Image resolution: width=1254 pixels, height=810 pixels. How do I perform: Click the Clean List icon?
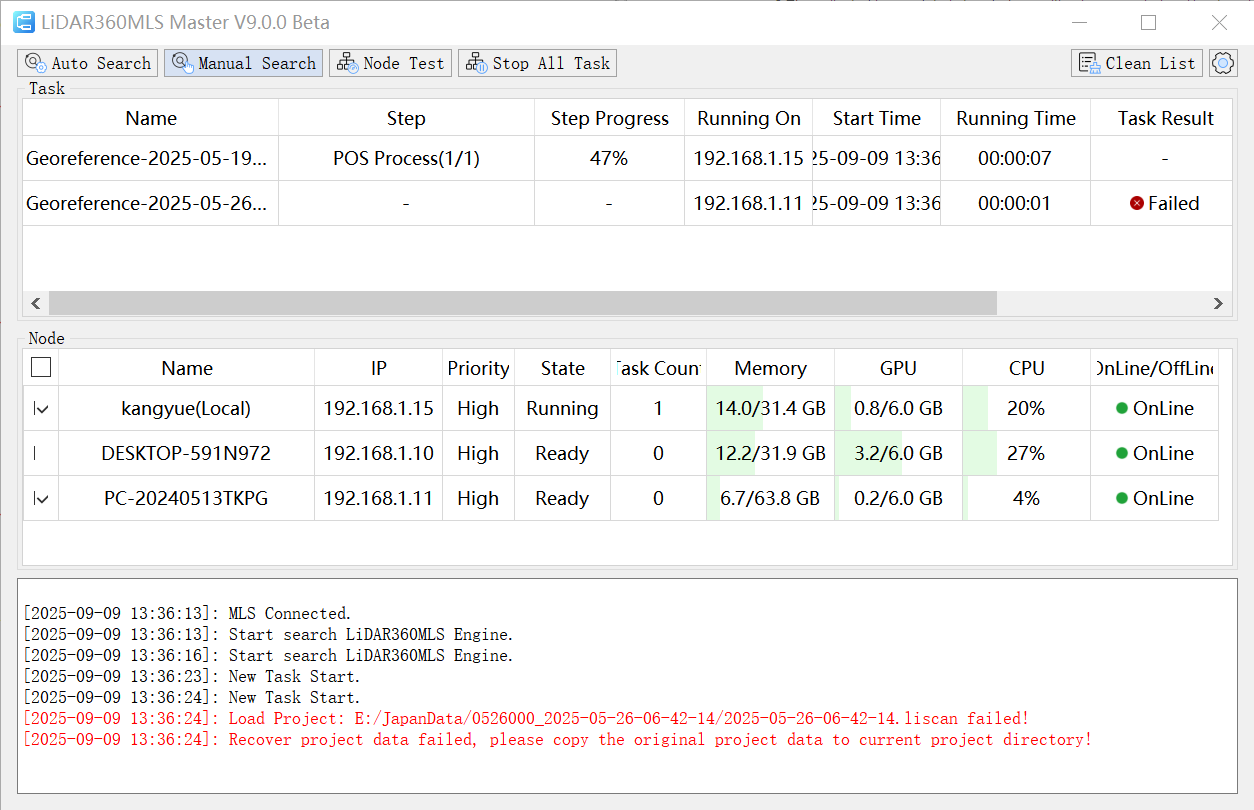(x=1087, y=63)
